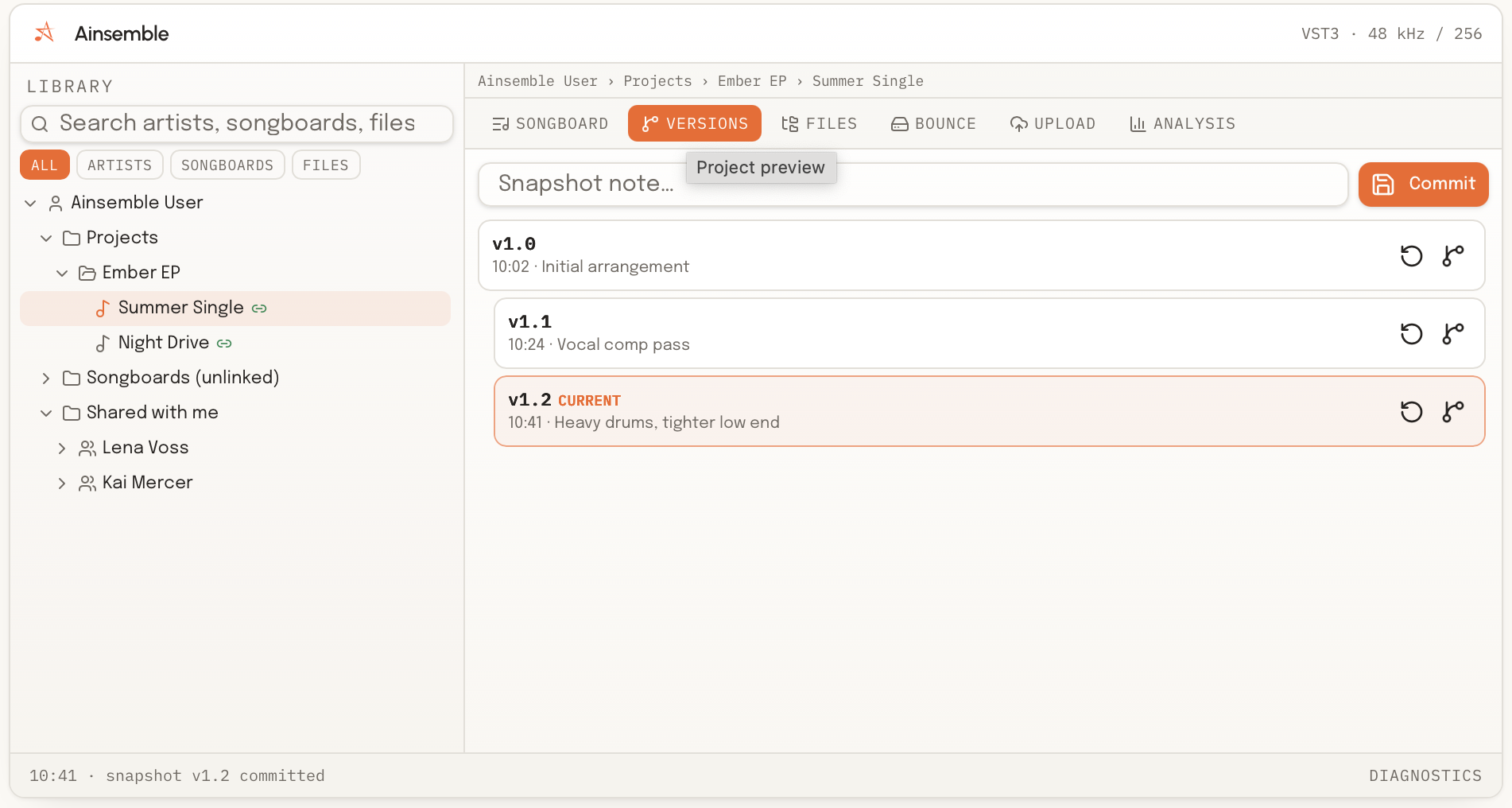Branch from v1.0 using the branch icon
The image size is (1512, 808).
1452,256
